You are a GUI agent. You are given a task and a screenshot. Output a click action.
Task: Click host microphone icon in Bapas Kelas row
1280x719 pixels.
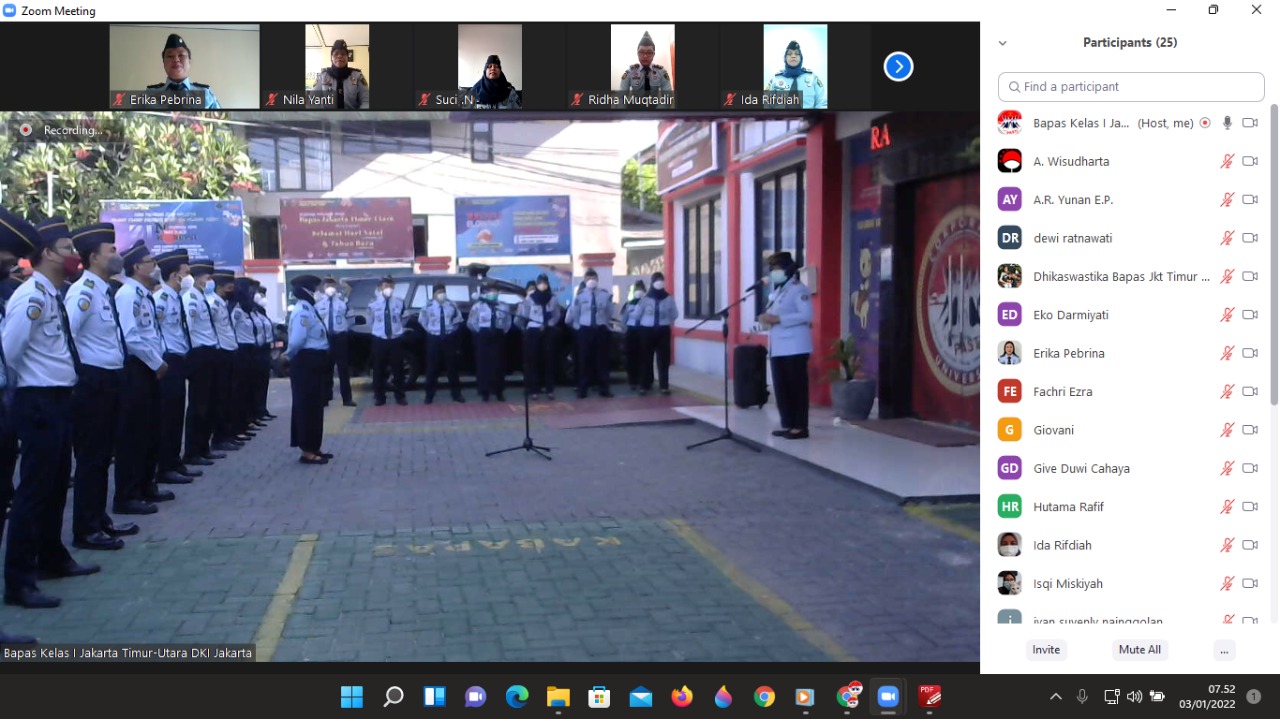[1228, 123]
